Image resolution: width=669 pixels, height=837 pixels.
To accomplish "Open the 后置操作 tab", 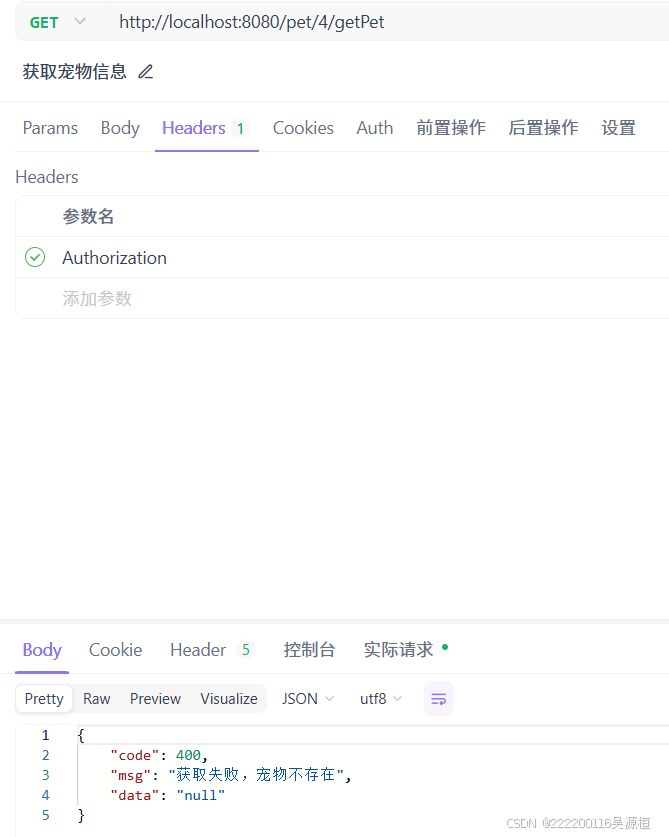I will [543, 128].
